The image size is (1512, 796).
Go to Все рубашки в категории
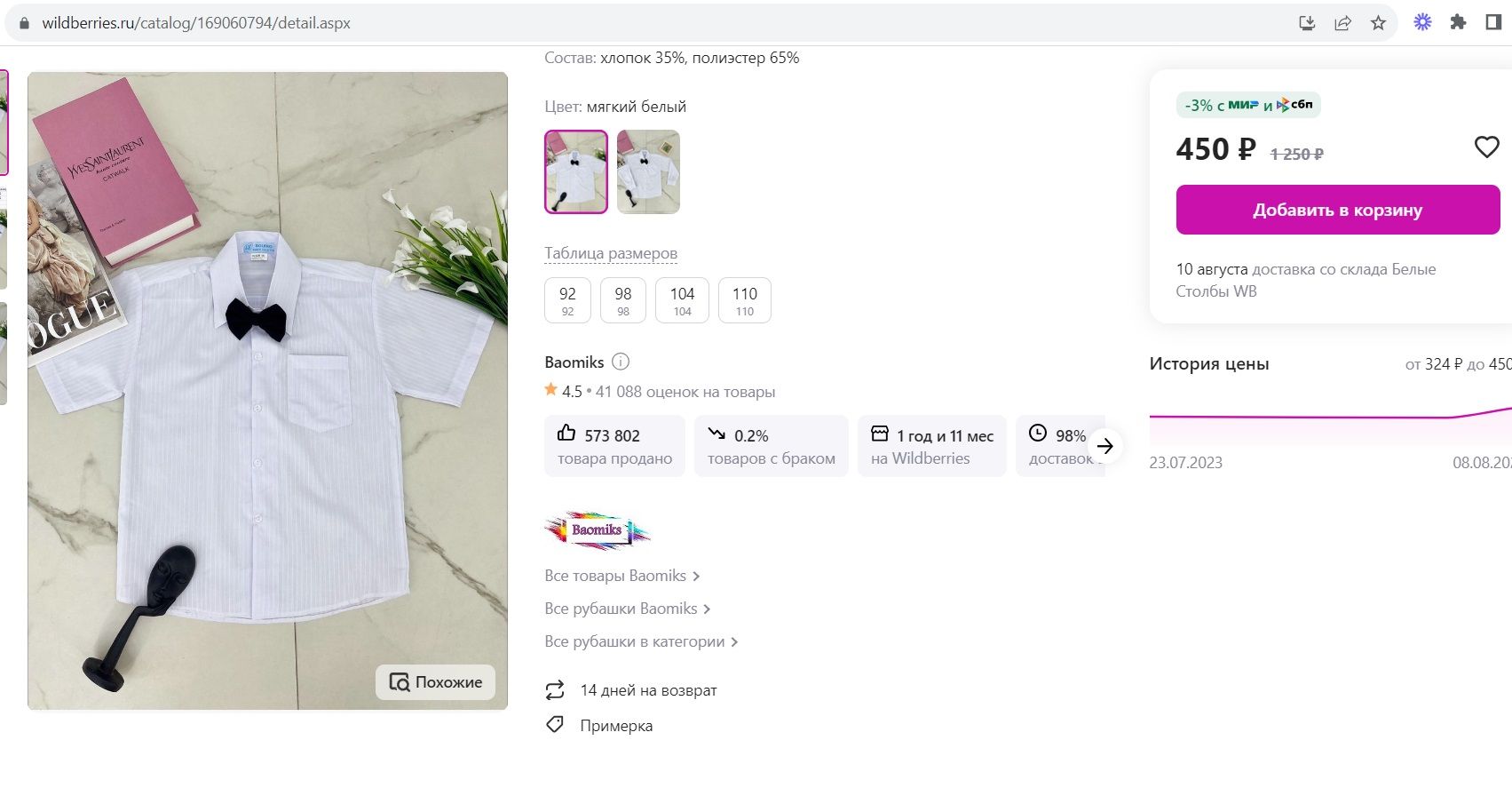(x=641, y=641)
